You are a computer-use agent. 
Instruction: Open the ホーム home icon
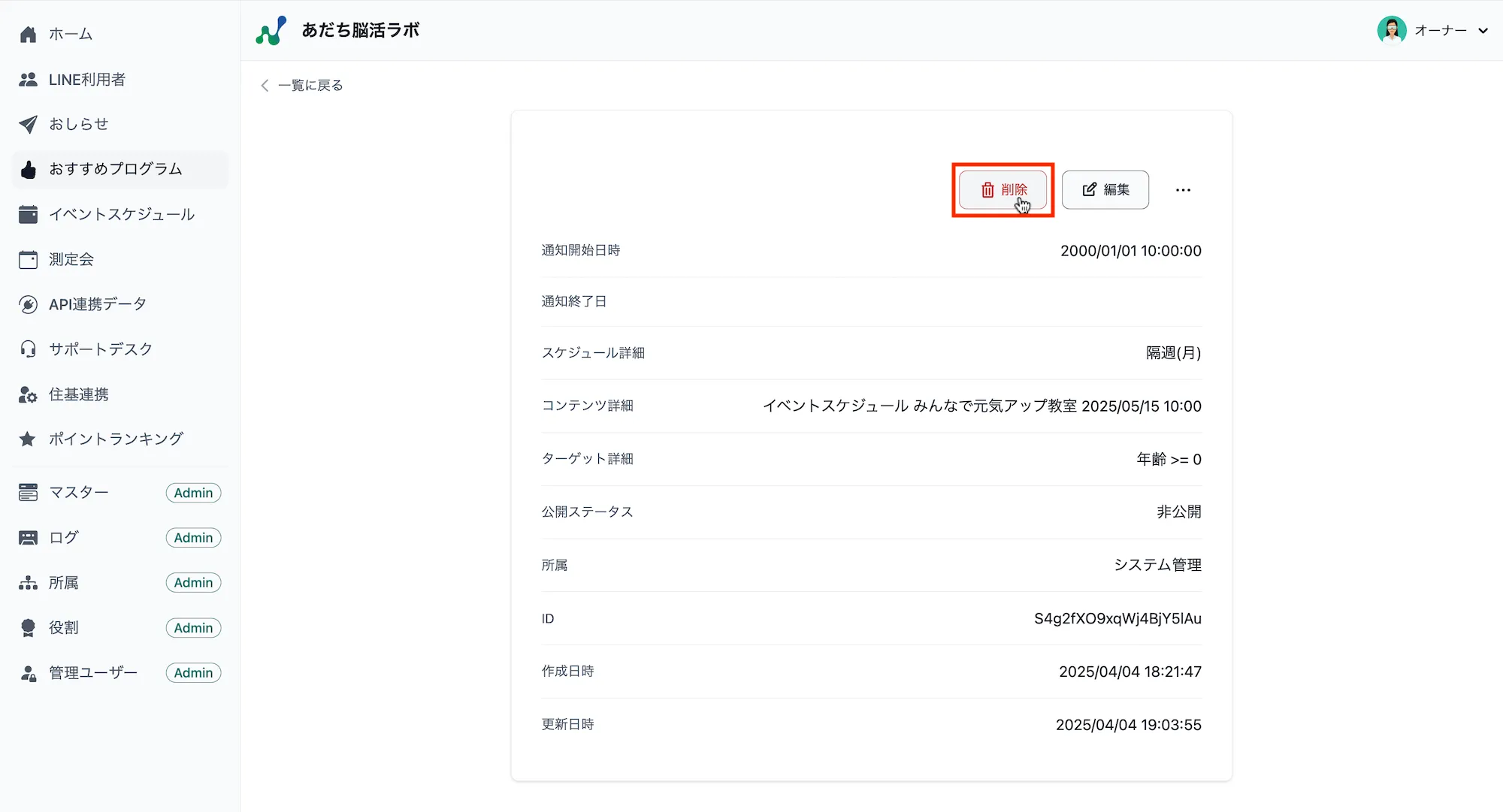[28, 33]
